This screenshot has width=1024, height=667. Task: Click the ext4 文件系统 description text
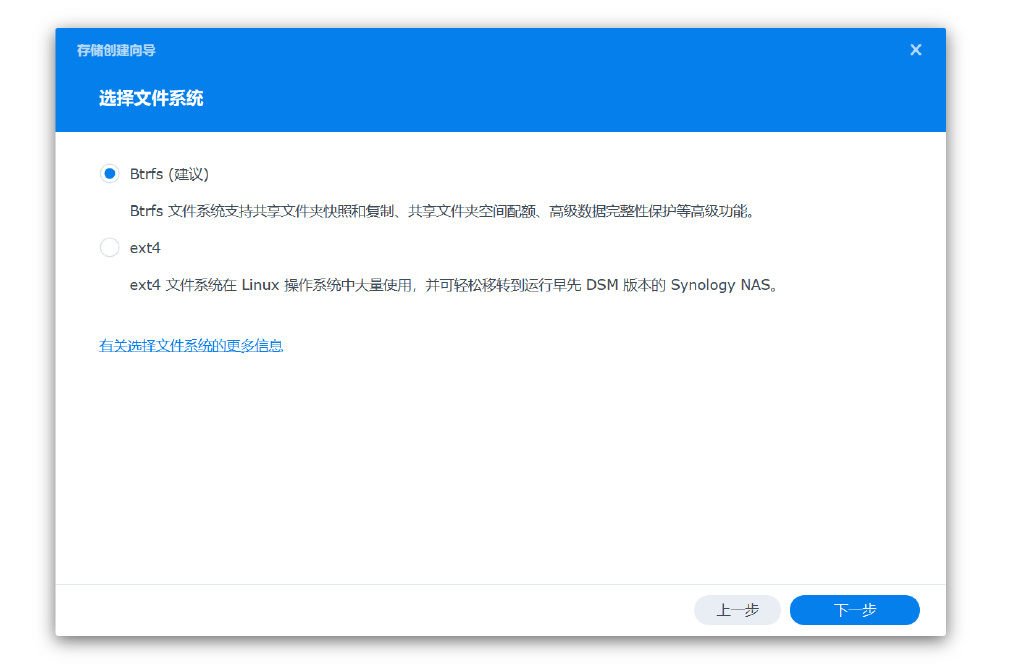[x=453, y=285]
